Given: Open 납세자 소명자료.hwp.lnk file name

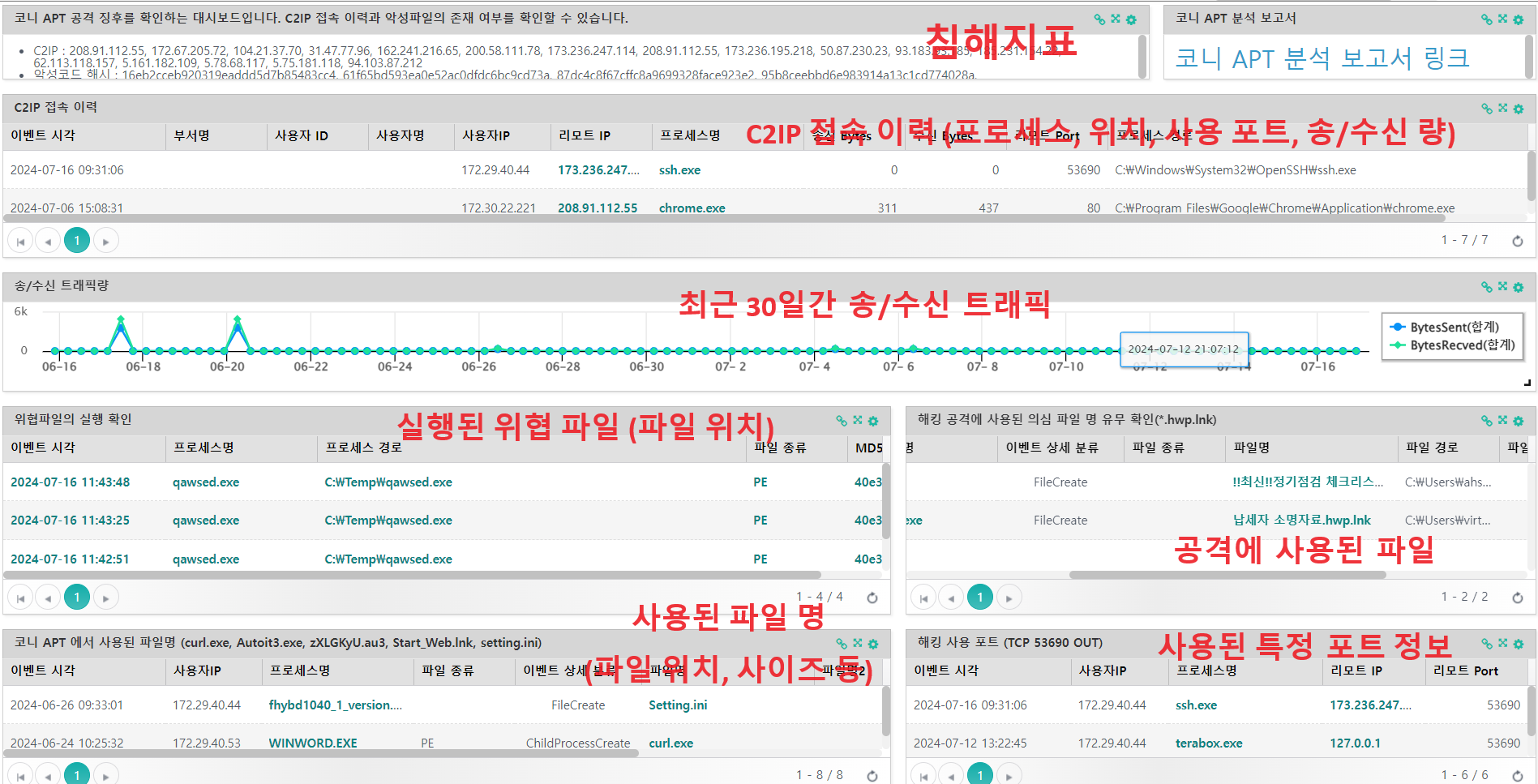Looking at the screenshot, I should coord(1302,521).
